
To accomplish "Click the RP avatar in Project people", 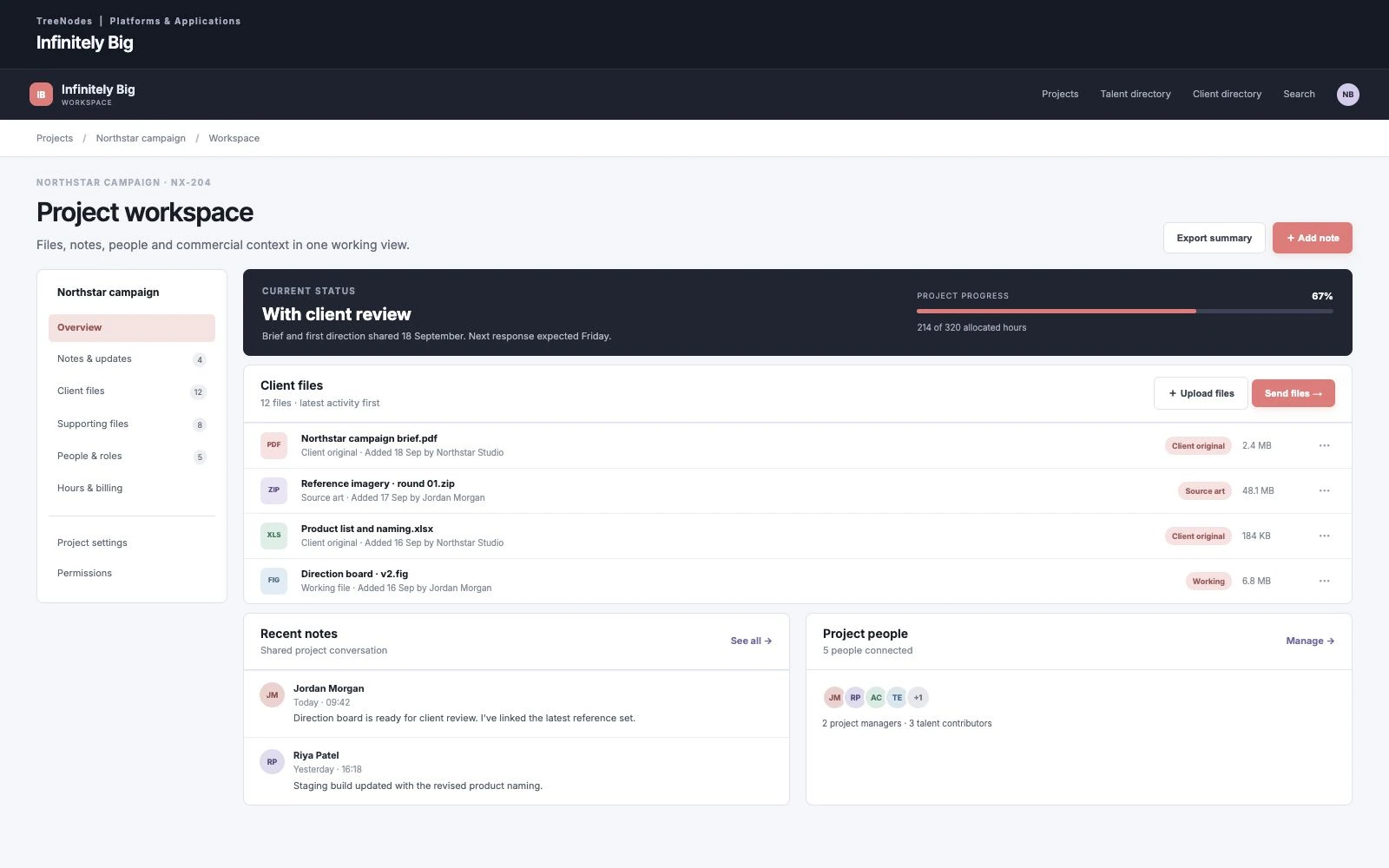I will (855, 698).
